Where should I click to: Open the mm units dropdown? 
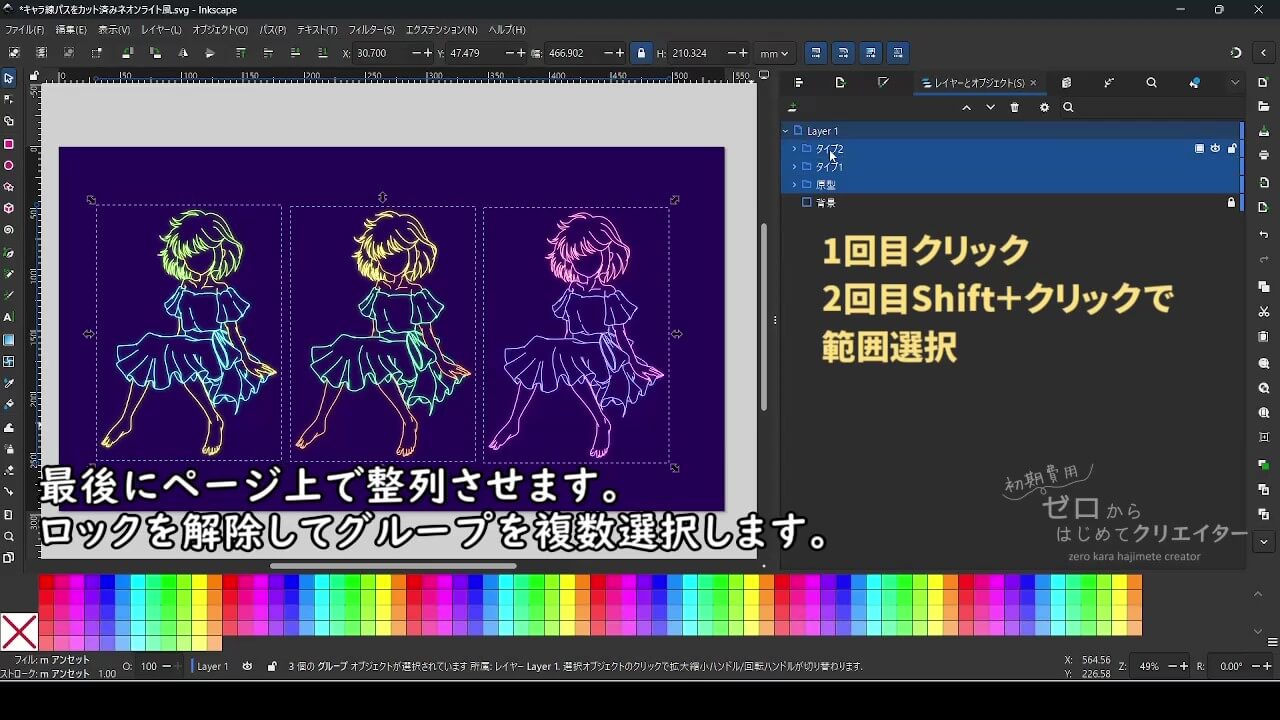tap(774, 53)
